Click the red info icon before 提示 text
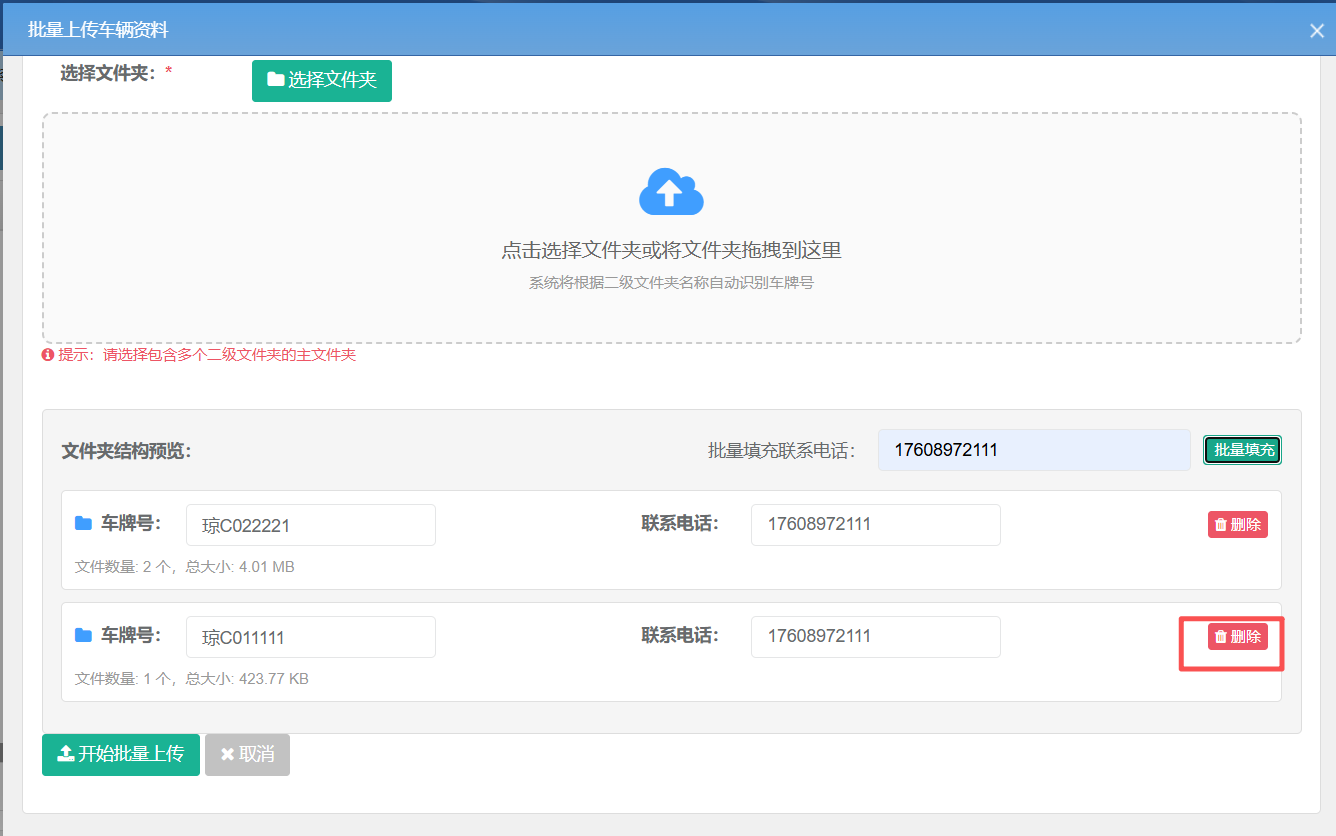1336x836 pixels. (x=49, y=355)
